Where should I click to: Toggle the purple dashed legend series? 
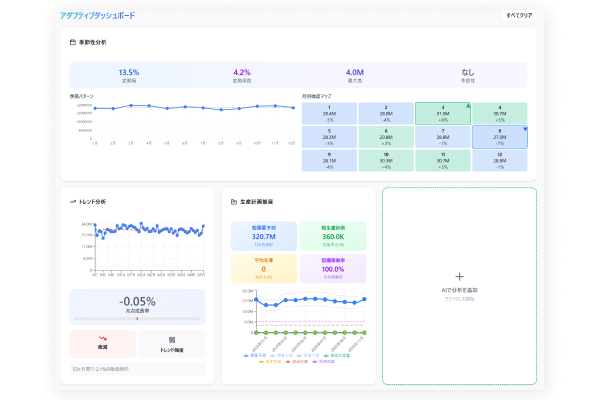point(325,360)
